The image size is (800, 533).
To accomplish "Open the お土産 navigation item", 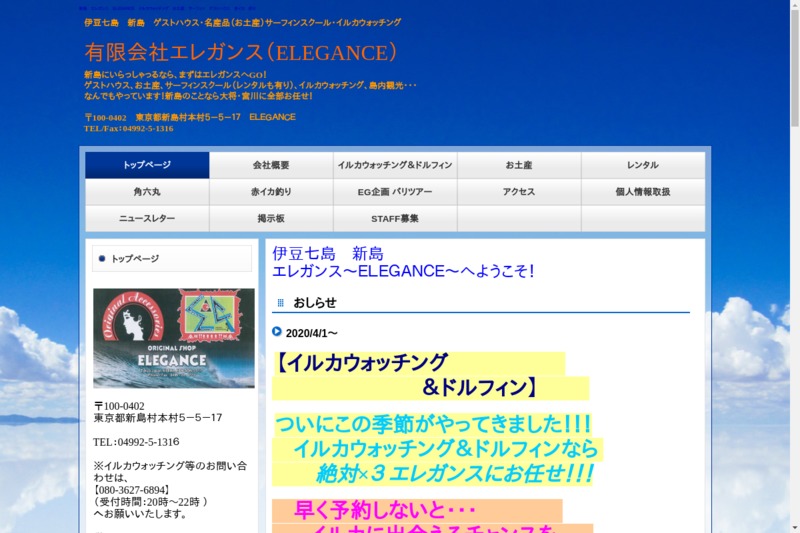I will coord(519,165).
